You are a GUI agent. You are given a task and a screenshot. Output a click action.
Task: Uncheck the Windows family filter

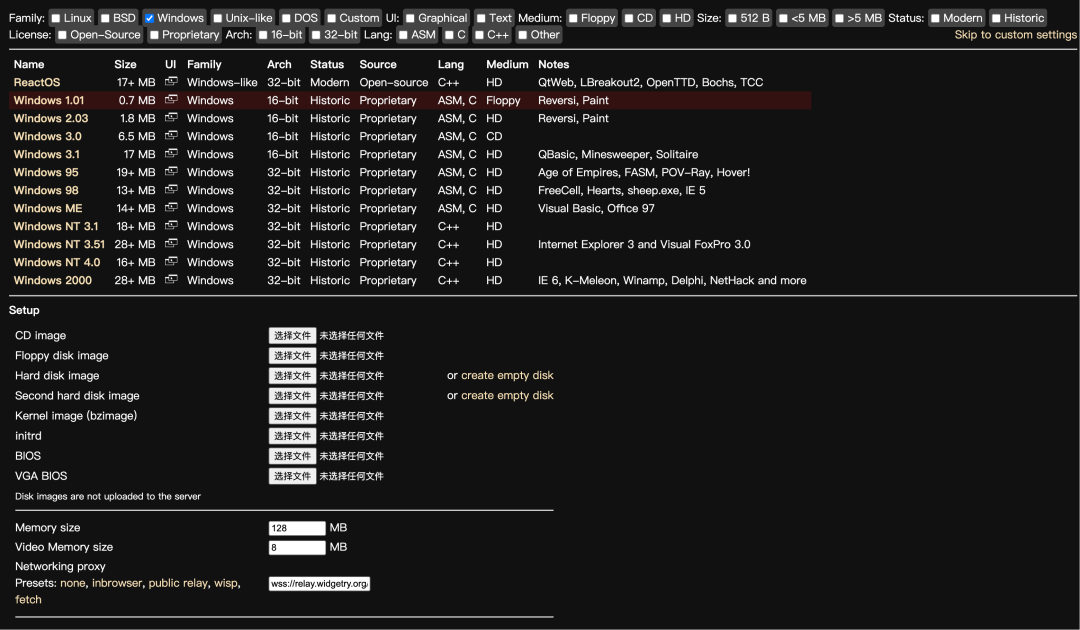tap(149, 18)
